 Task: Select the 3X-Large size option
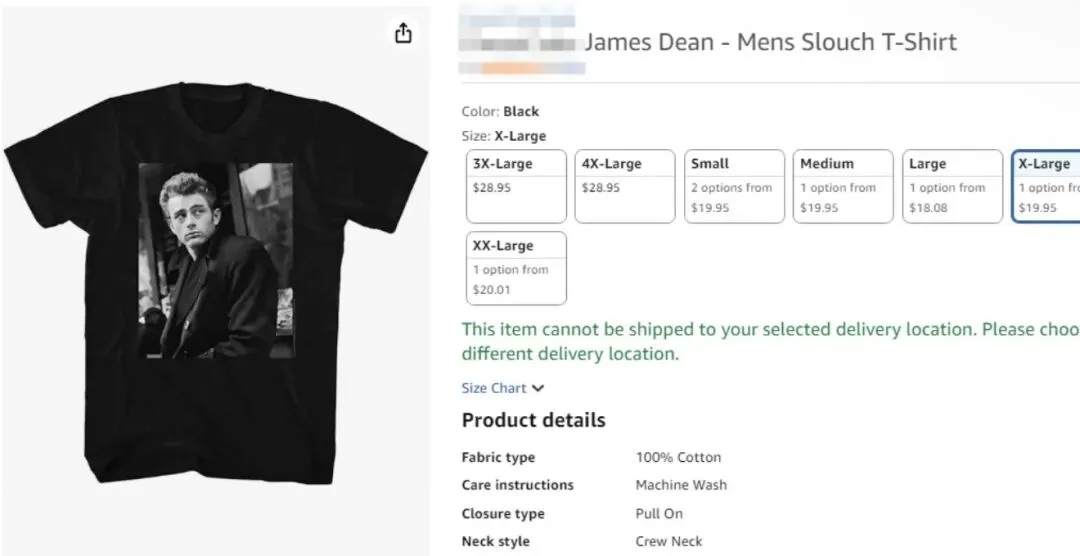pos(516,186)
